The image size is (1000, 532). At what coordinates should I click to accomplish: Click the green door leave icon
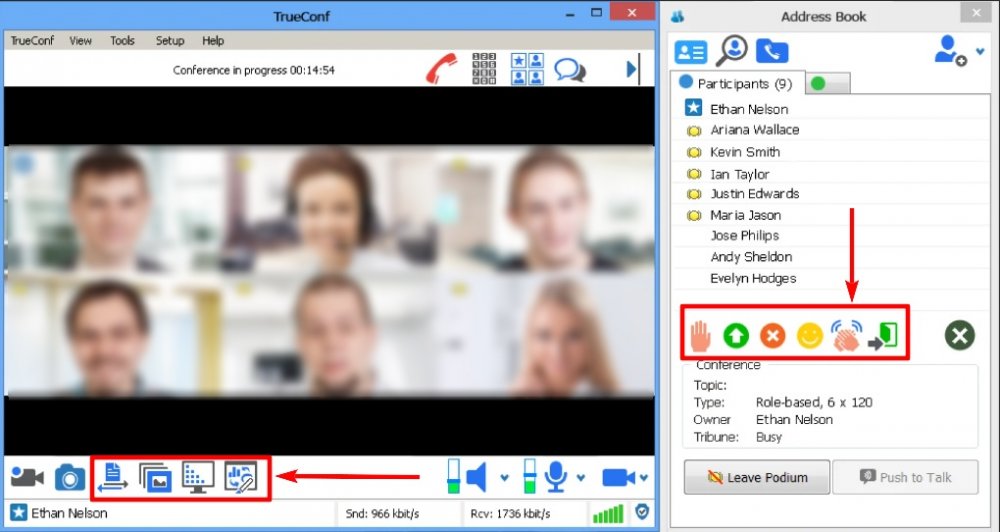point(883,335)
